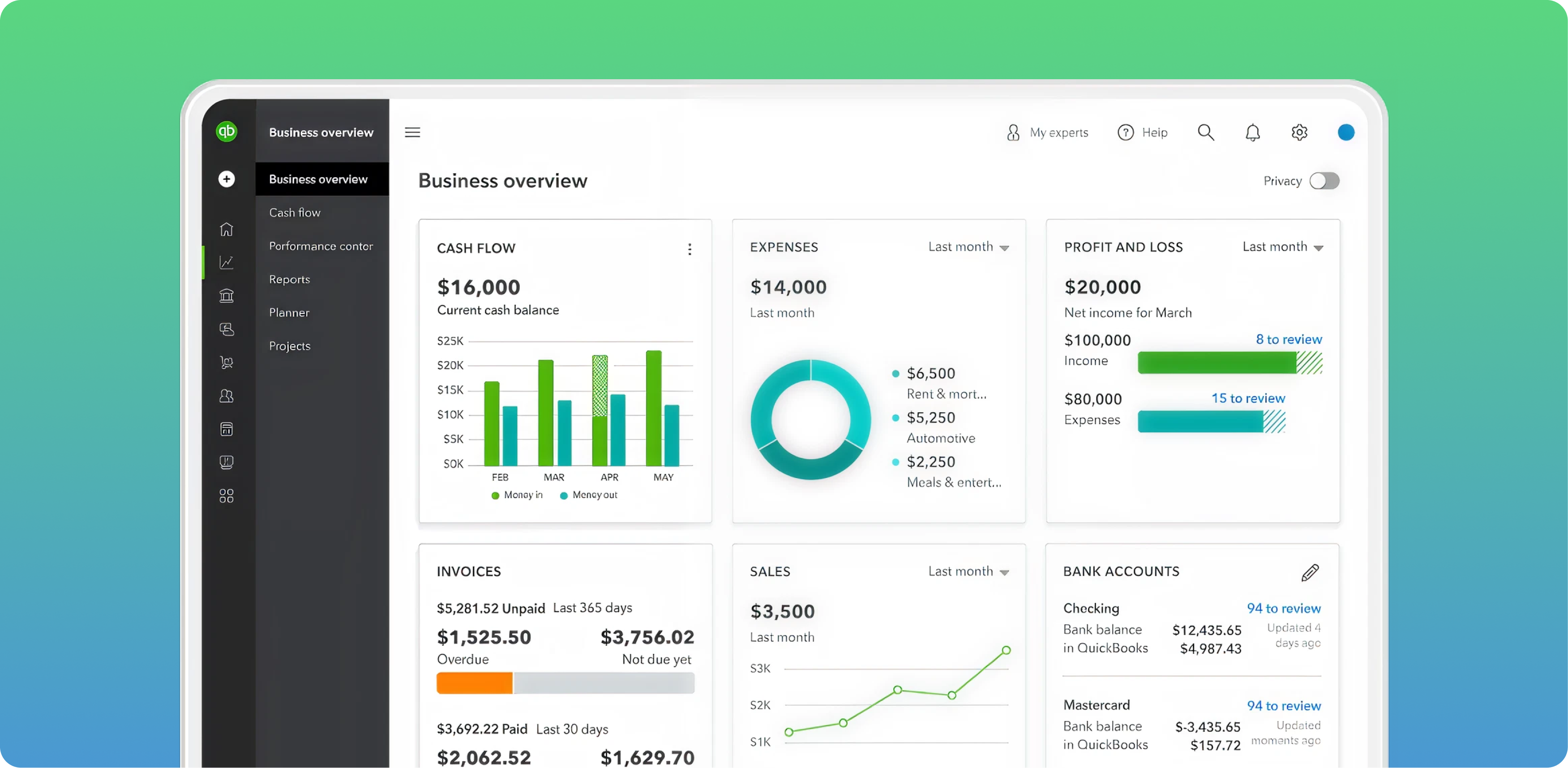Viewport: 1568px width, 768px height.
Task: Click the search magnifier icon
Action: point(1205,132)
